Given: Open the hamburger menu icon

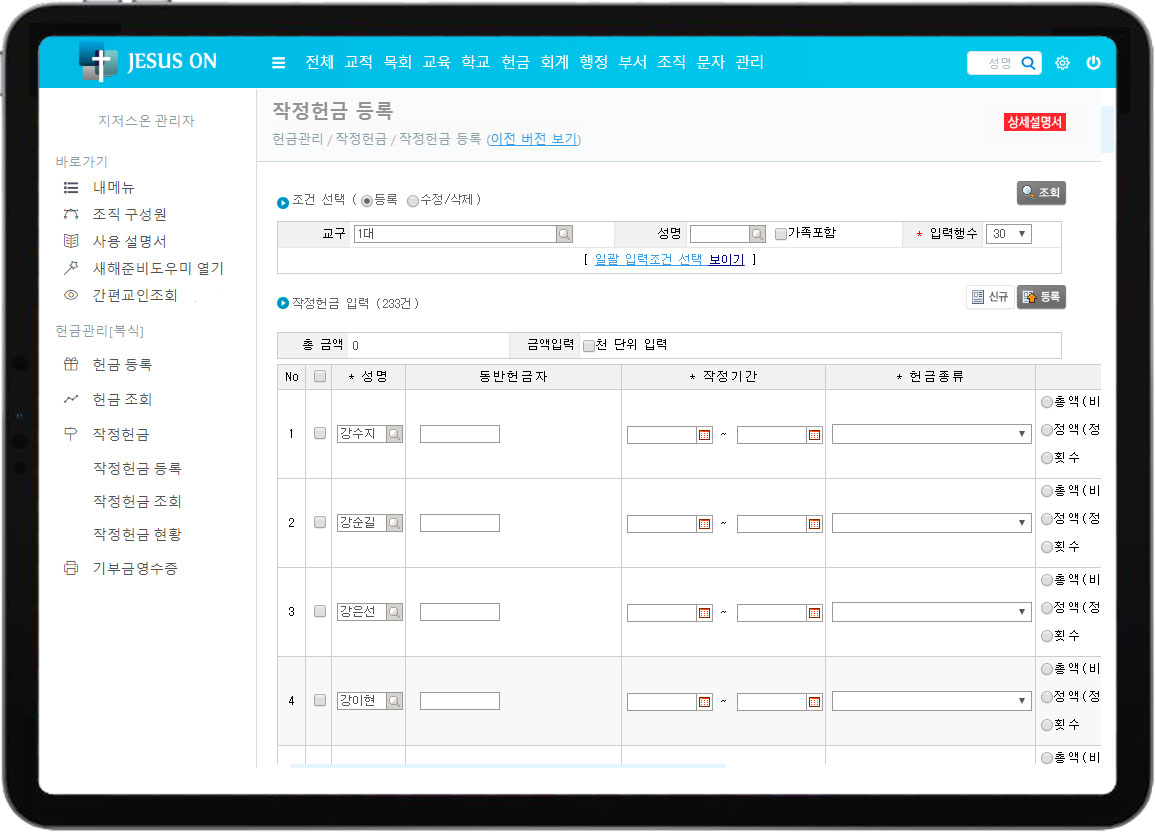Looking at the screenshot, I should click(278, 63).
